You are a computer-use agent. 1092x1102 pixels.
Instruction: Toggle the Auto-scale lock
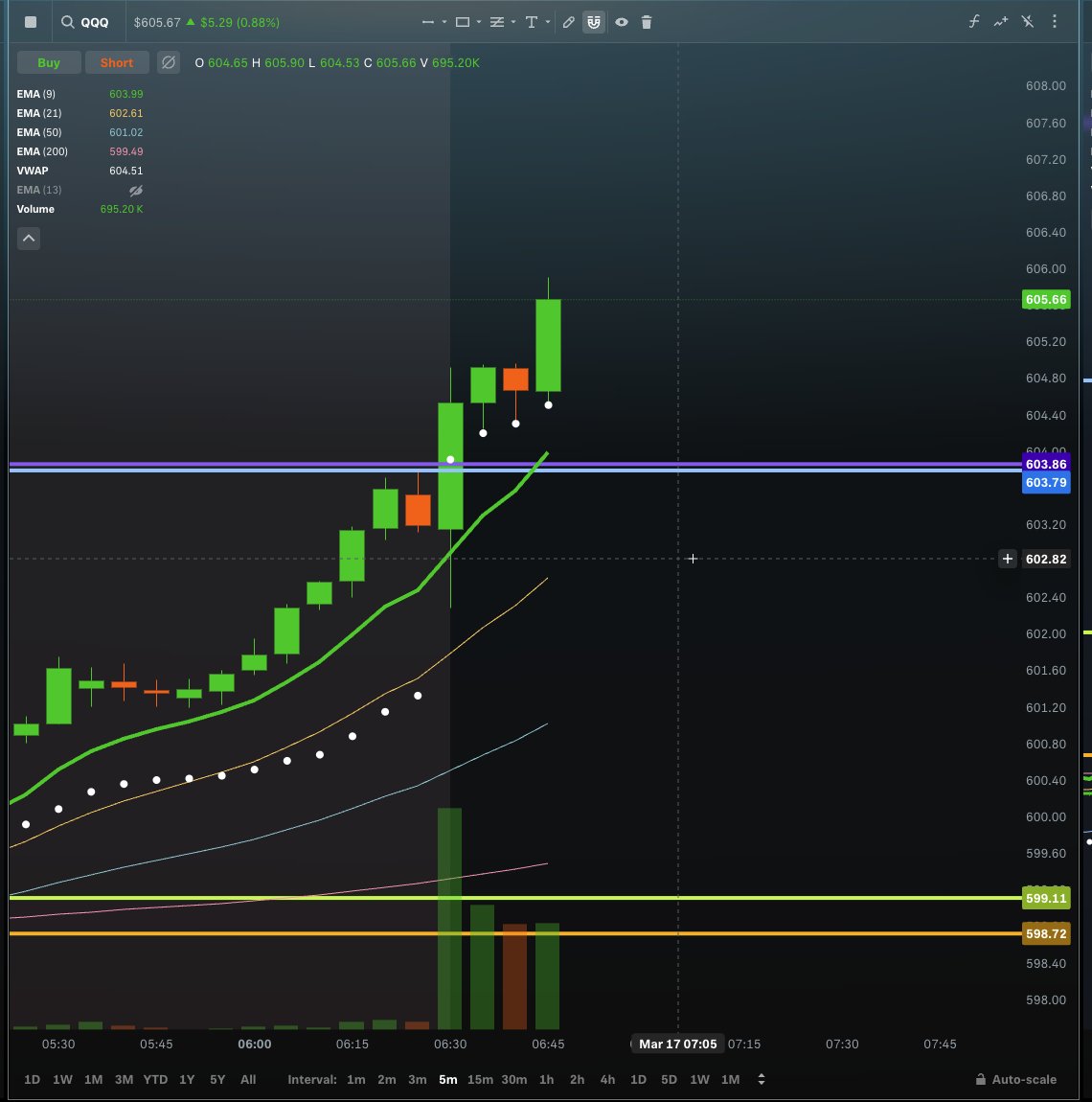point(1016,1080)
